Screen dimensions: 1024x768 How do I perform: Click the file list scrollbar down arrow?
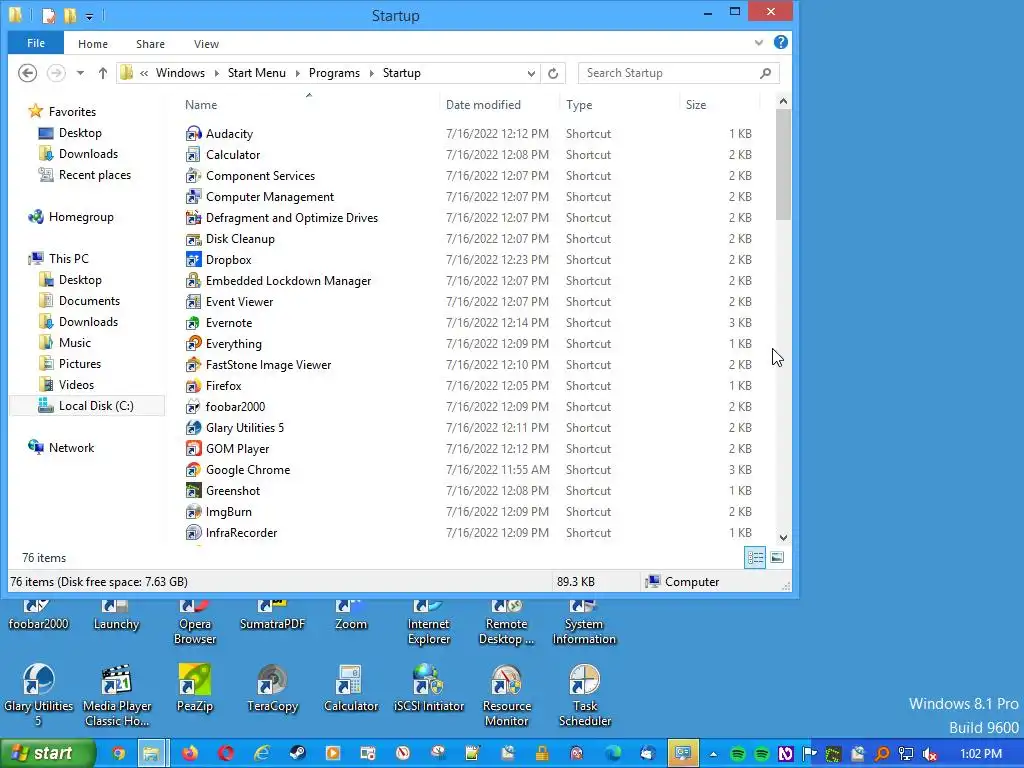tap(783, 538)
